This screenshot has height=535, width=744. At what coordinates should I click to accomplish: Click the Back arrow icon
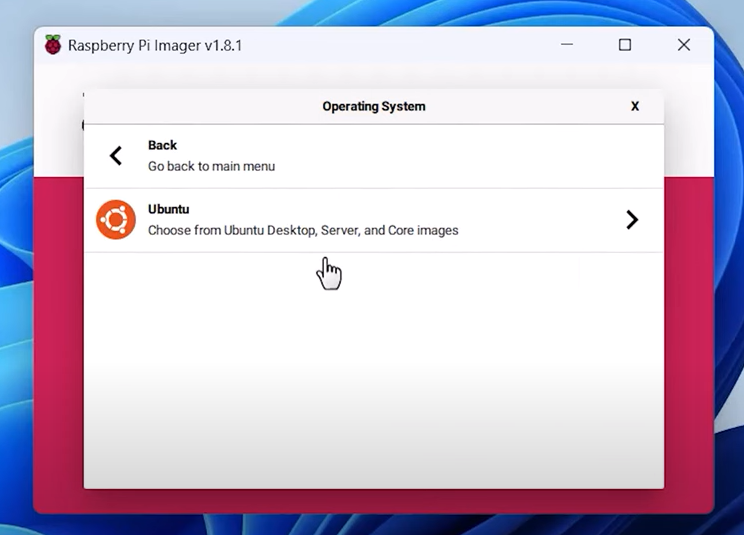116,156
